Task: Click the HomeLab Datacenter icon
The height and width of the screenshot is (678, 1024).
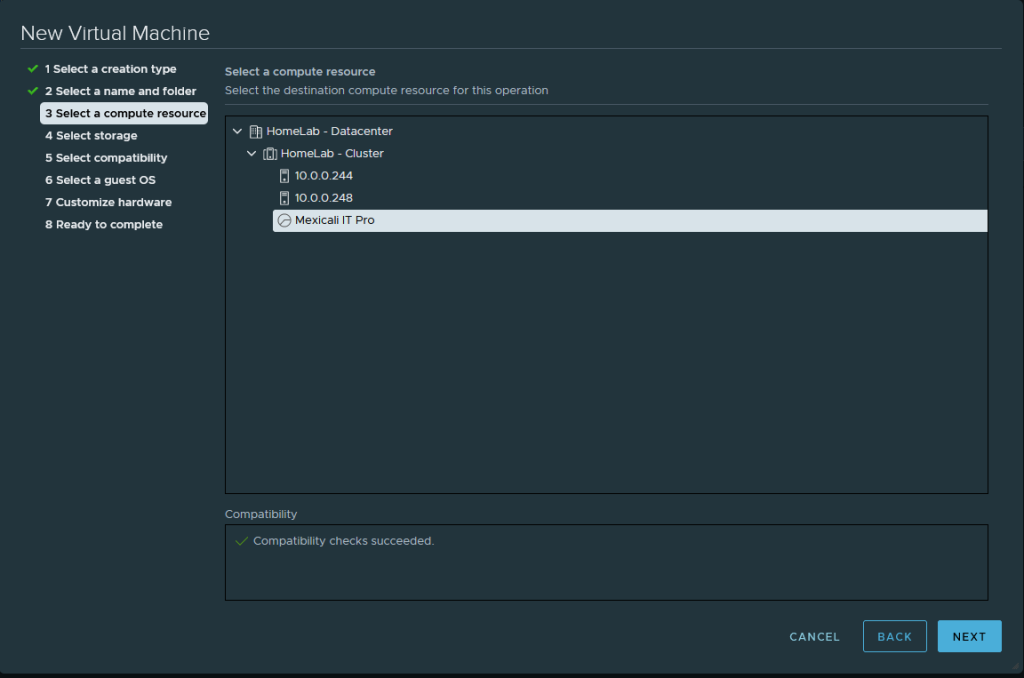Action: (255, 131)
